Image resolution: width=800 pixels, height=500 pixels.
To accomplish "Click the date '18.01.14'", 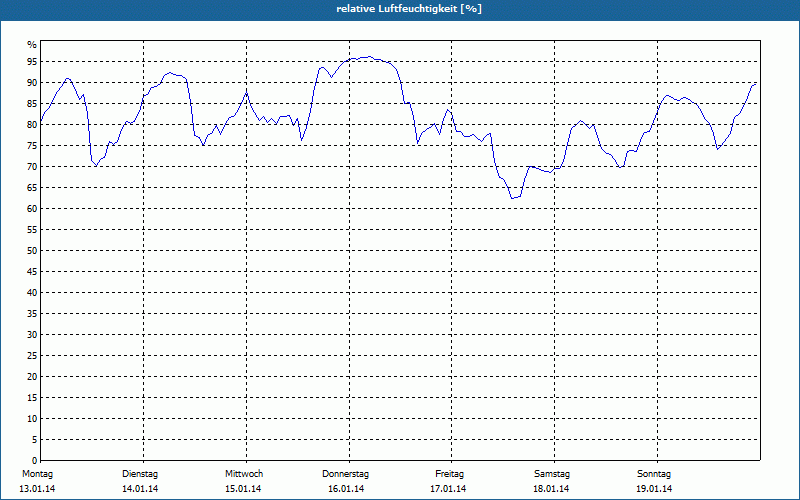I will [551, 489].
